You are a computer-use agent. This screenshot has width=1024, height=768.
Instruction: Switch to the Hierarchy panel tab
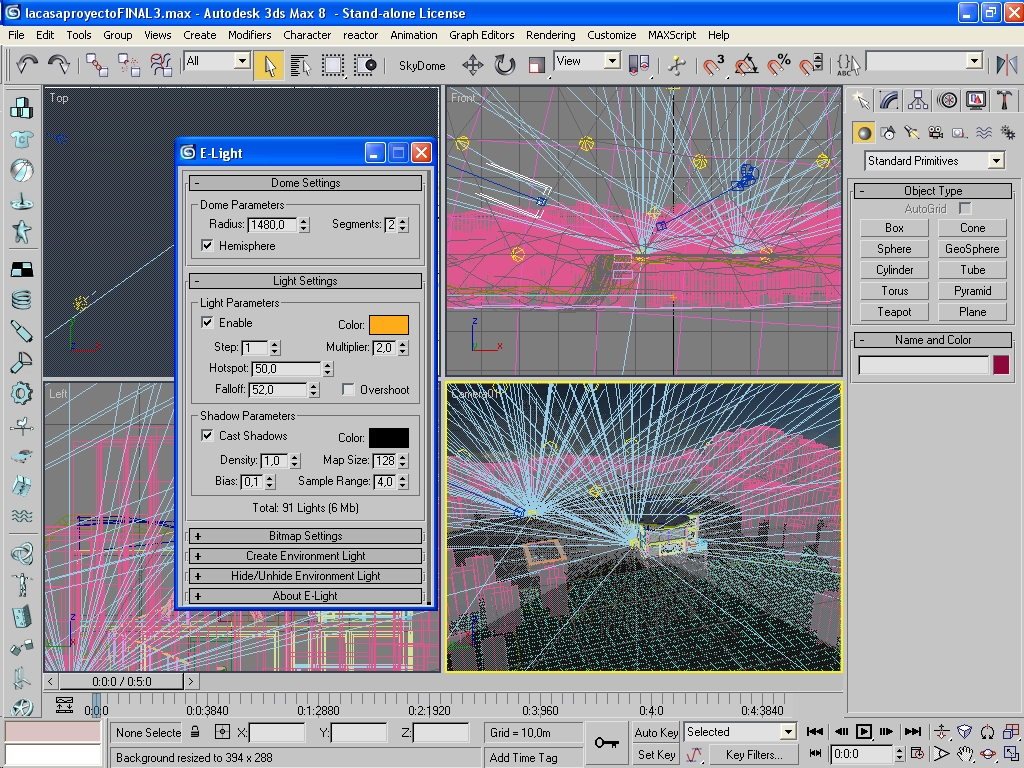tap(918, 100)
